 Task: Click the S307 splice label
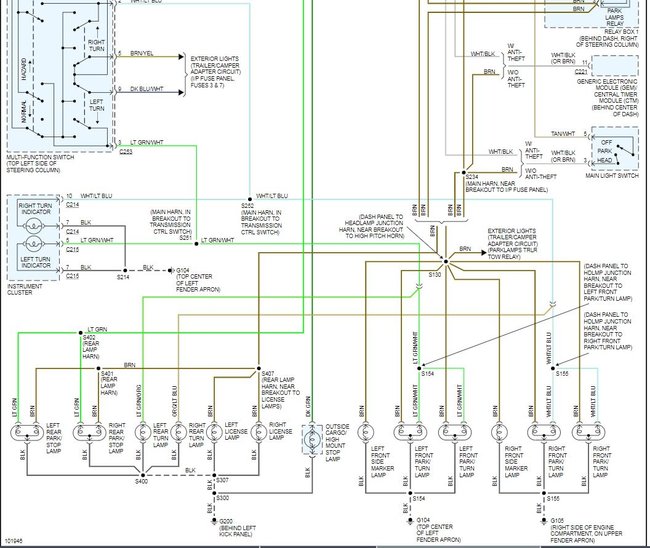[223, 480]
